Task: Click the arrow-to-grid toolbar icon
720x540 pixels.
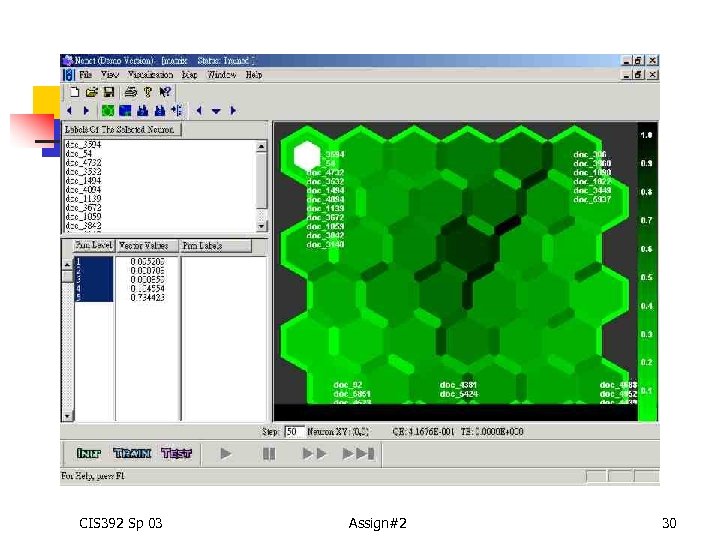Action: pos(176,111)
